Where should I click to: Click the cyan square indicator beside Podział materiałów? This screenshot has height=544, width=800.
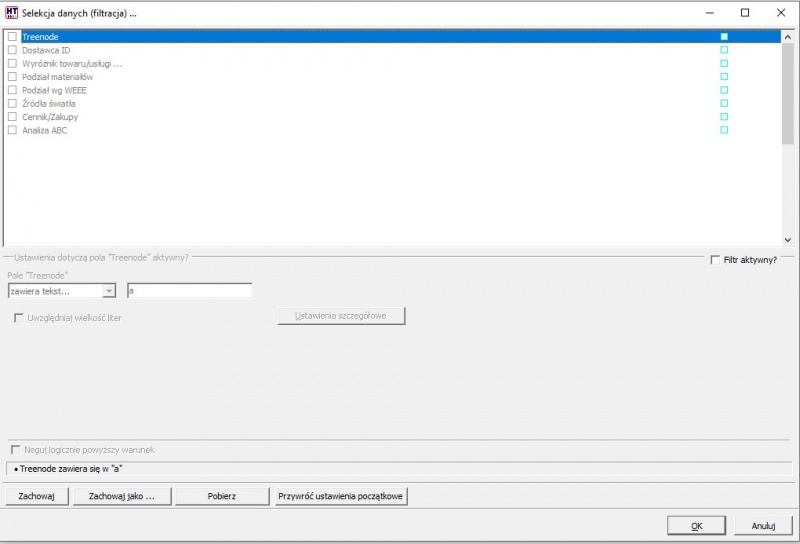point(724,77)
